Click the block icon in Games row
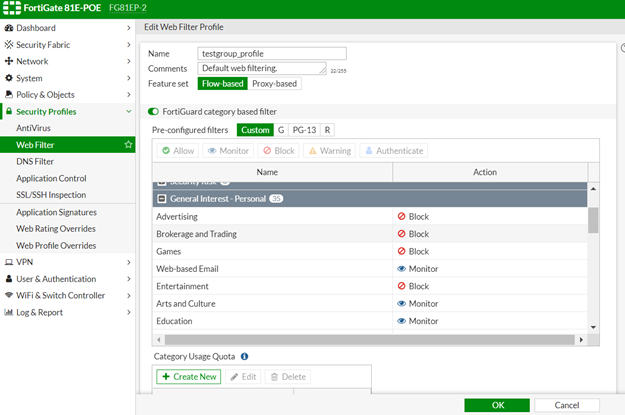This screenshot has width=625, height=415. tap(401, 251)
